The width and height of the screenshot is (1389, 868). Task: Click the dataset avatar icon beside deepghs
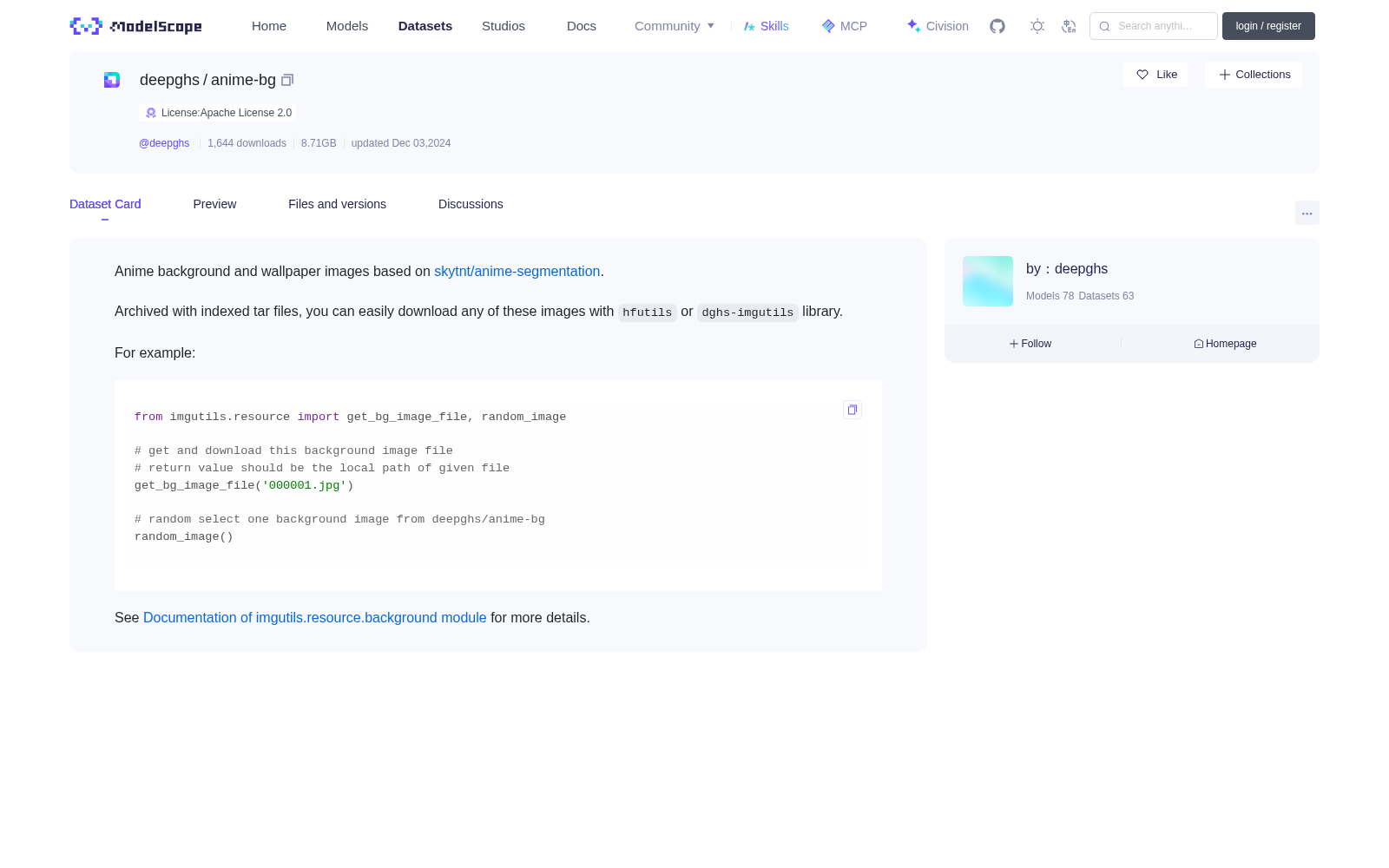pyautogui.click(x=112, y=80)
